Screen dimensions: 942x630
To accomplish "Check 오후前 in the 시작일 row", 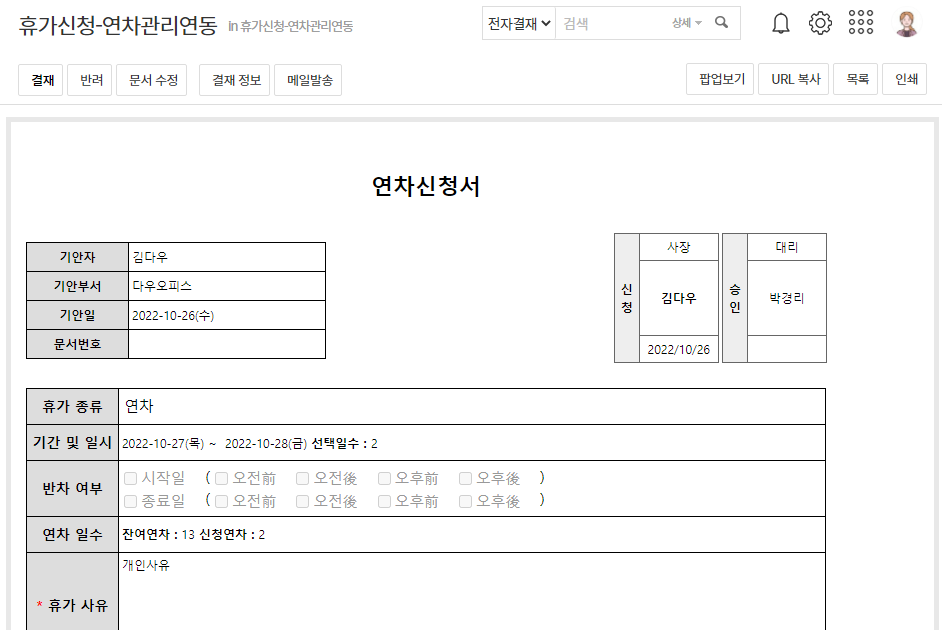I will pos(384,479).
